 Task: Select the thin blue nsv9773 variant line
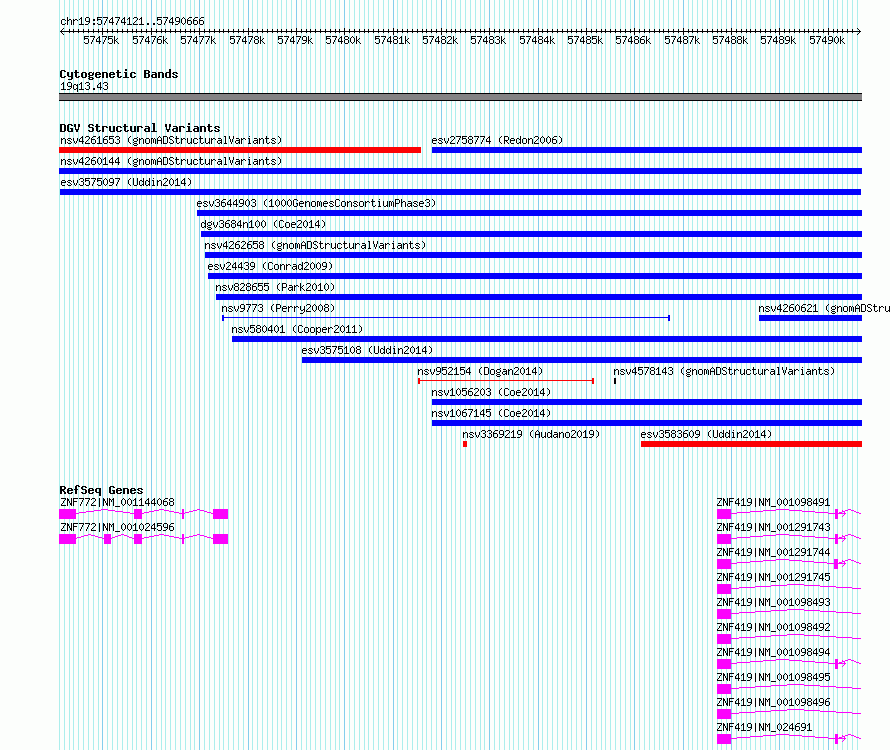[x=446, y=318]
